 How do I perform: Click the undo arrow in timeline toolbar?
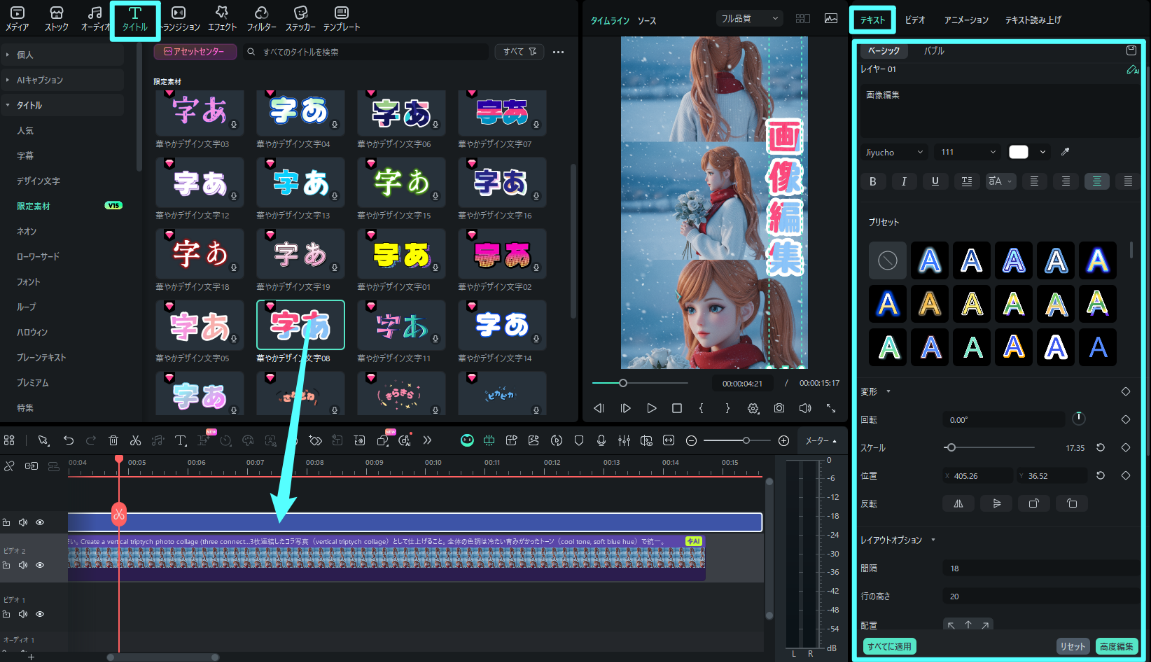pos(68,440)
